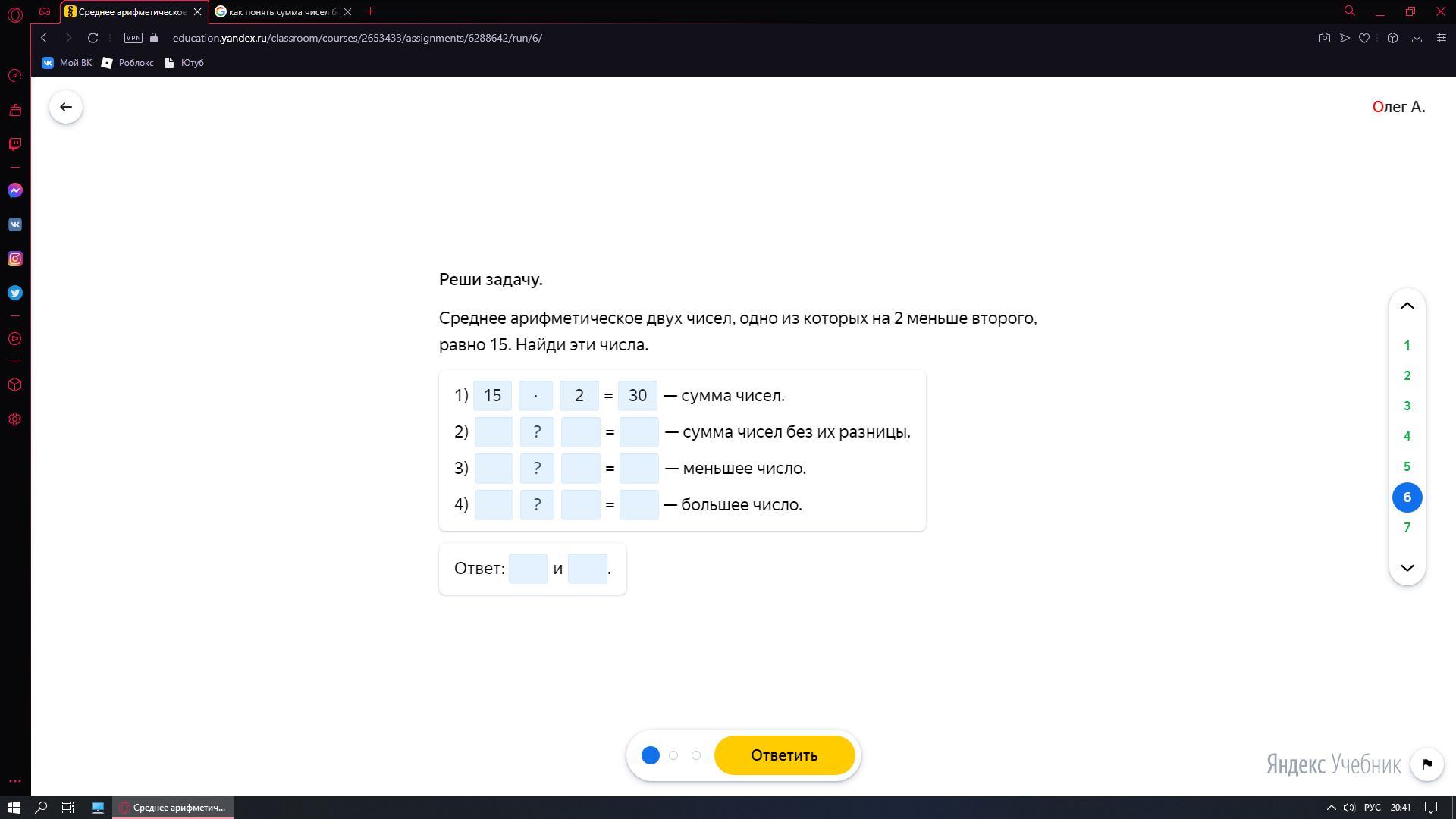Select second attempt indicator dot
The width and height of the screenshot is (1456, 819).
[x=673, y=755]
